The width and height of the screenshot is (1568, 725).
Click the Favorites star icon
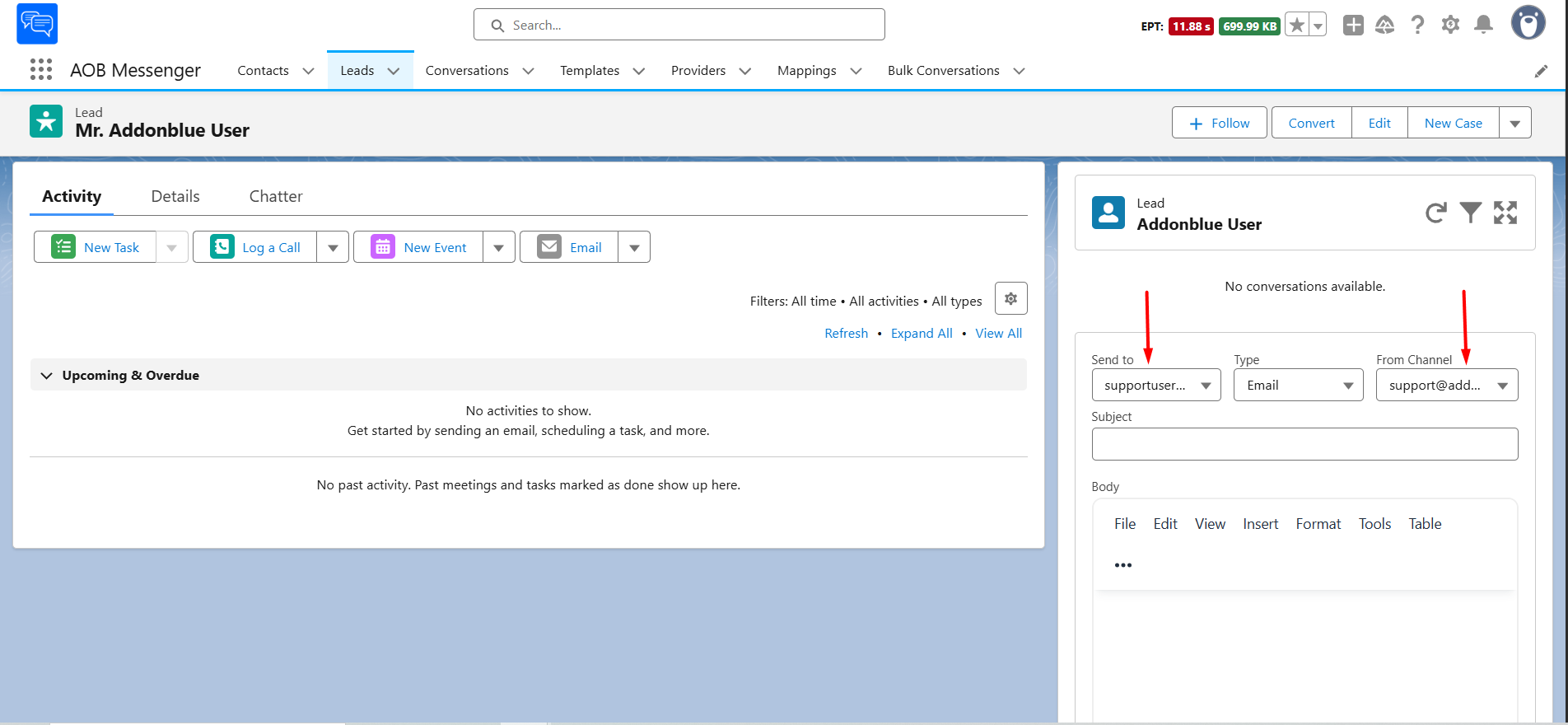point(1296,26)
